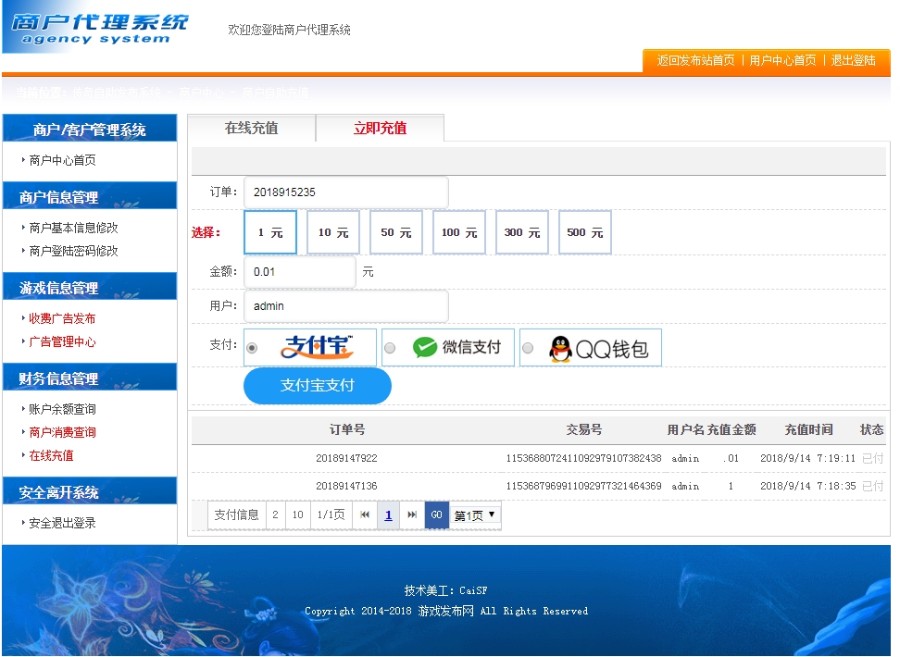Open 收费广告发布 in the sidebar
Screen dimensions: 900x657
[60, 318]
